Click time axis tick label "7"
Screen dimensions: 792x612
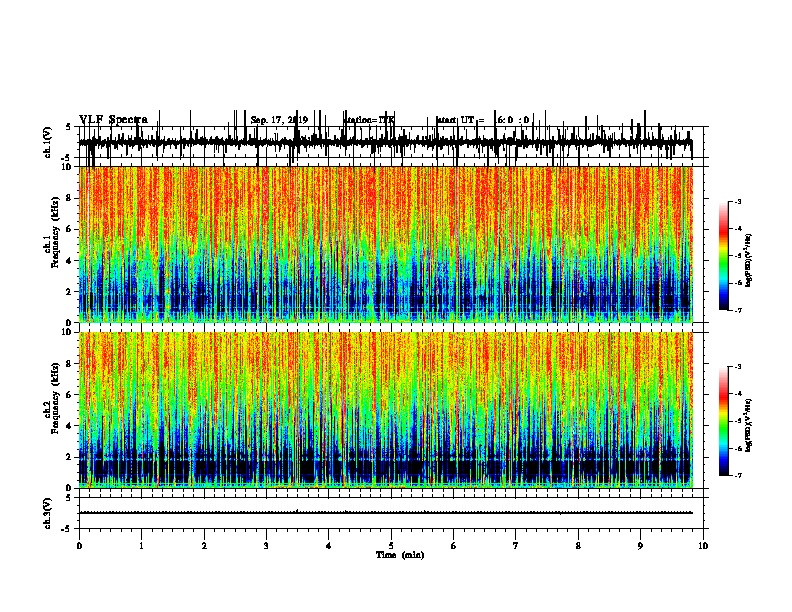516,546
